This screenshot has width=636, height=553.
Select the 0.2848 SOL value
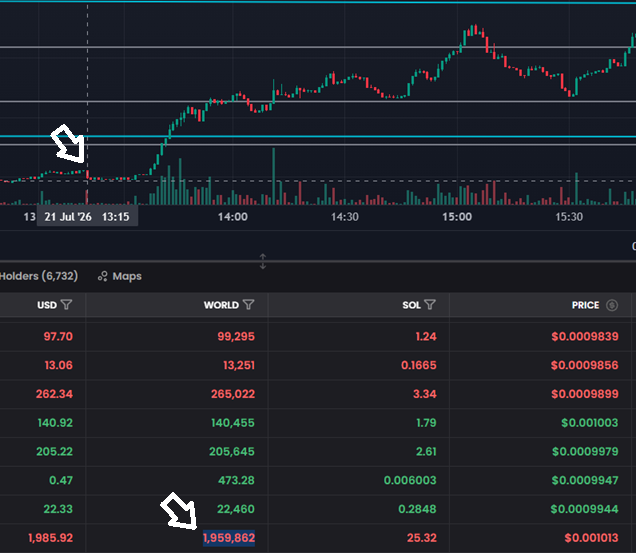coord(417,509)
